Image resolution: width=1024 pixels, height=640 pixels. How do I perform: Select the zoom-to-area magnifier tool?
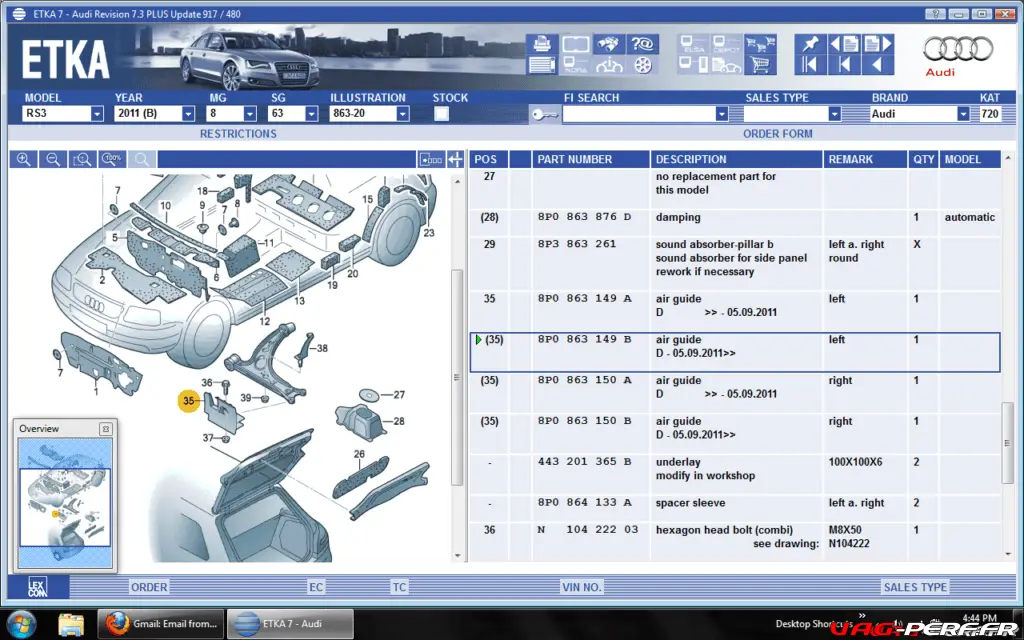[82, 159]
